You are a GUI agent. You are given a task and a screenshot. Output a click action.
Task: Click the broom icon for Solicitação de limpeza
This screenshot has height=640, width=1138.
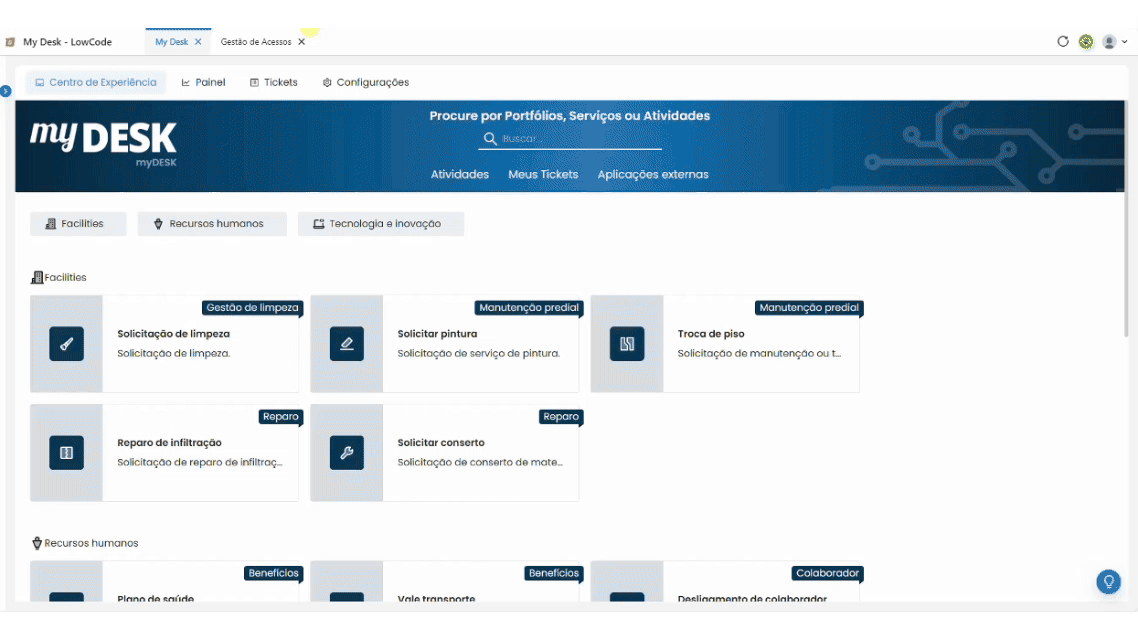pos(67,344)
